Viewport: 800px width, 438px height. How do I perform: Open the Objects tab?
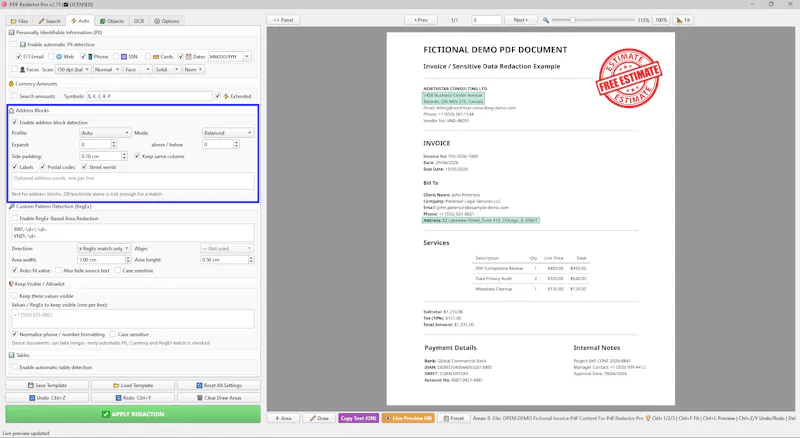coord(112,21)
